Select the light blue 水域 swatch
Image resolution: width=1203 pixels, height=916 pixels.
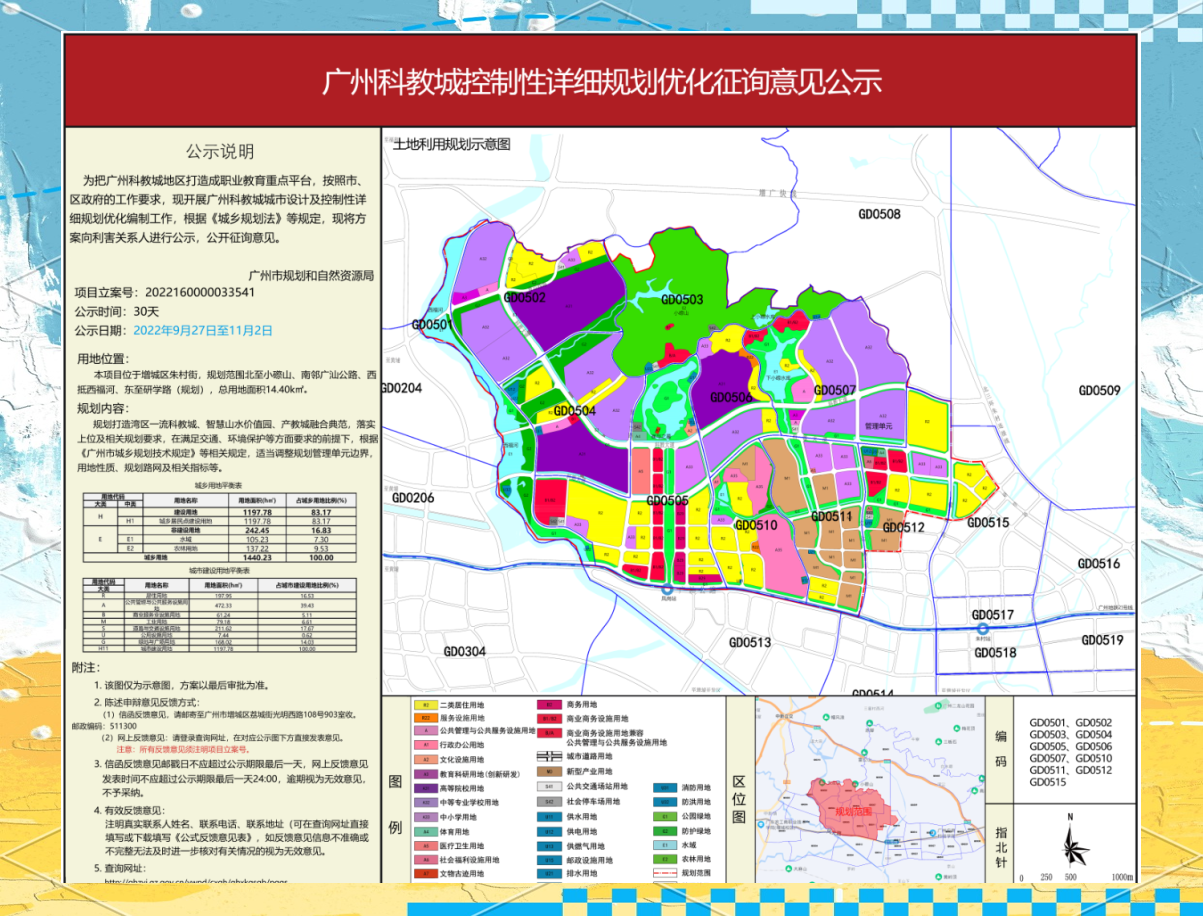pos(665,845)
